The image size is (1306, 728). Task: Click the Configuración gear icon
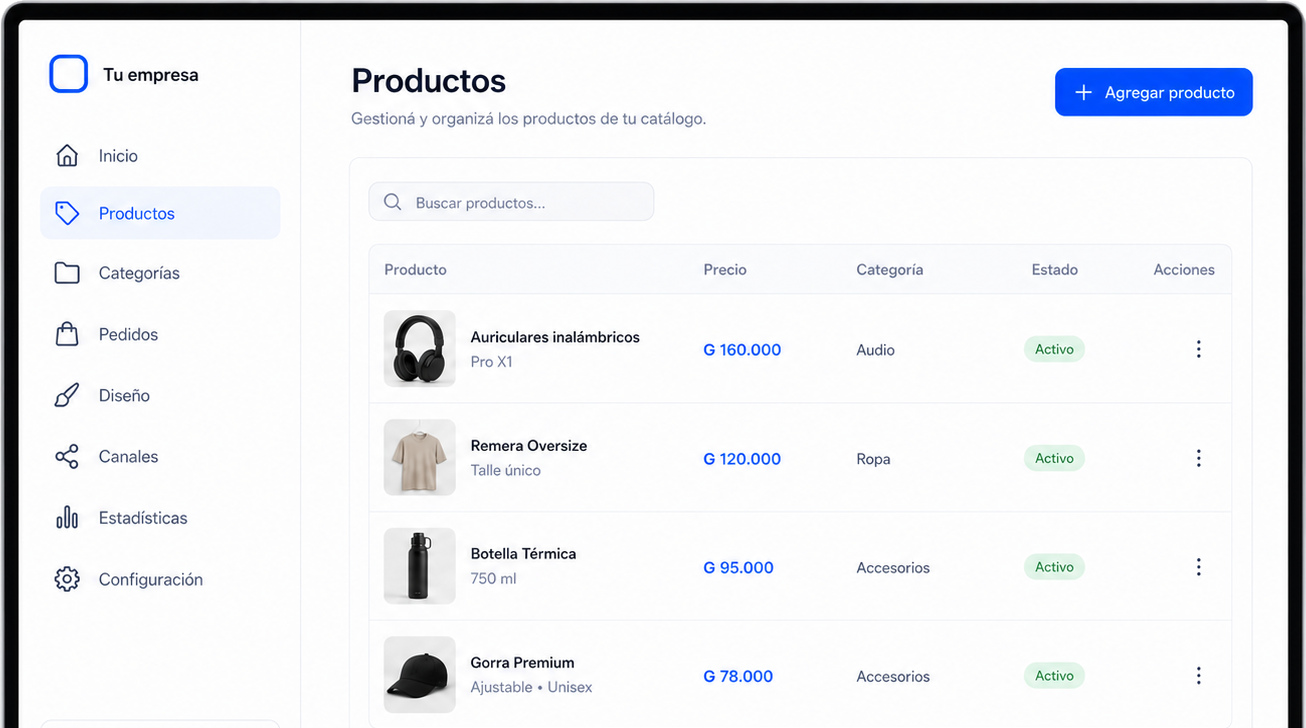67,579
